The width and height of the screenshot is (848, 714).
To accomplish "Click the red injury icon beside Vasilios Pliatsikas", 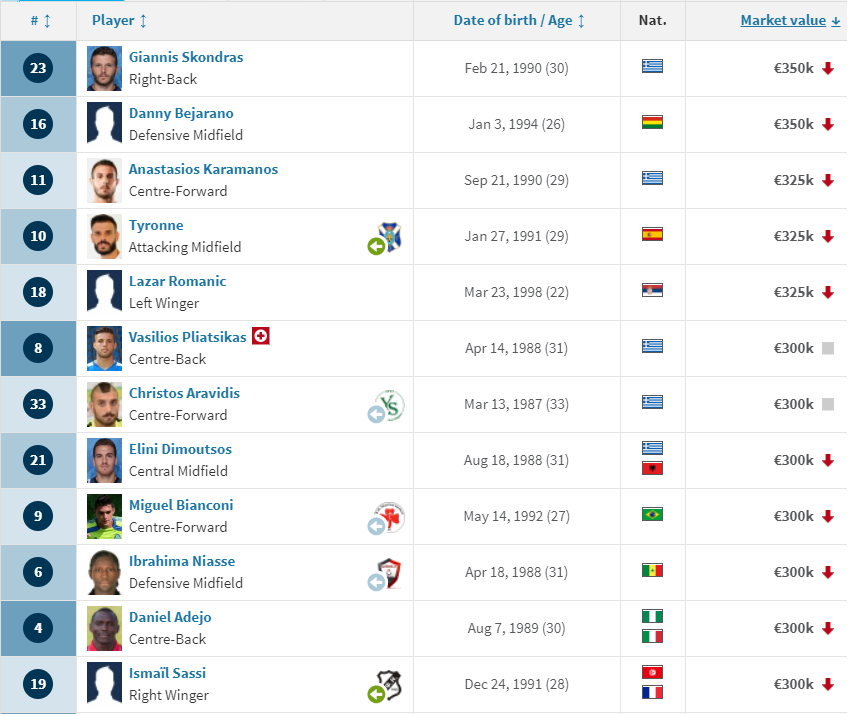I will (x=261, y=336).
